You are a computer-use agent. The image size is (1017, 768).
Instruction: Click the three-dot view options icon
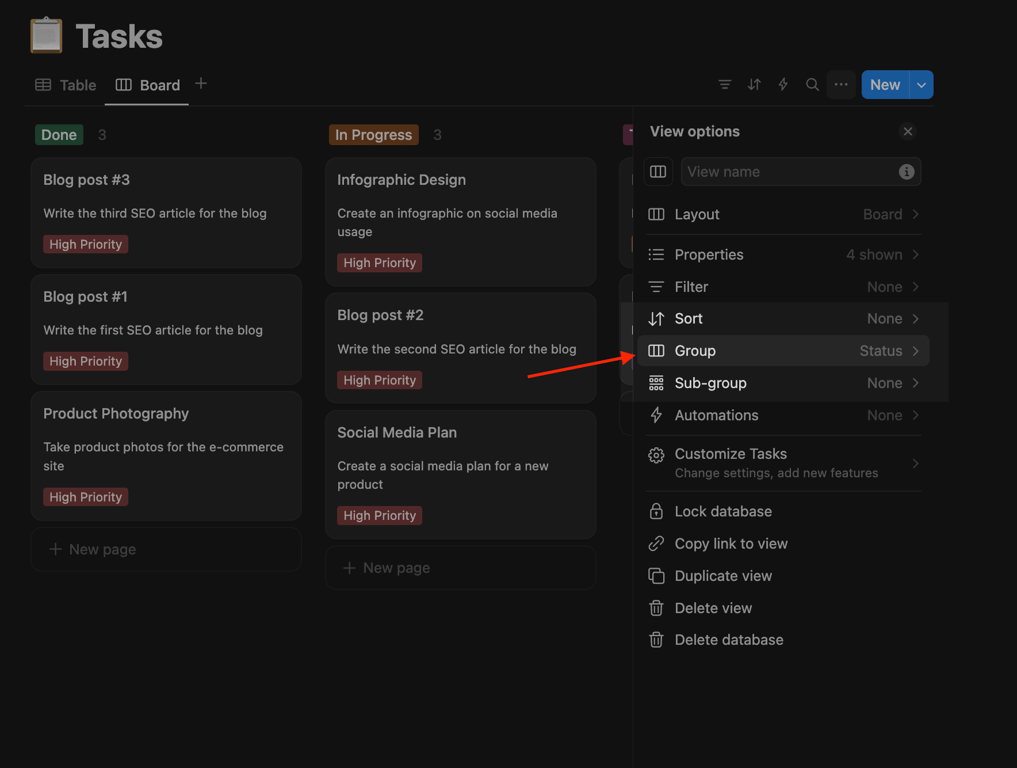(841, 85)
